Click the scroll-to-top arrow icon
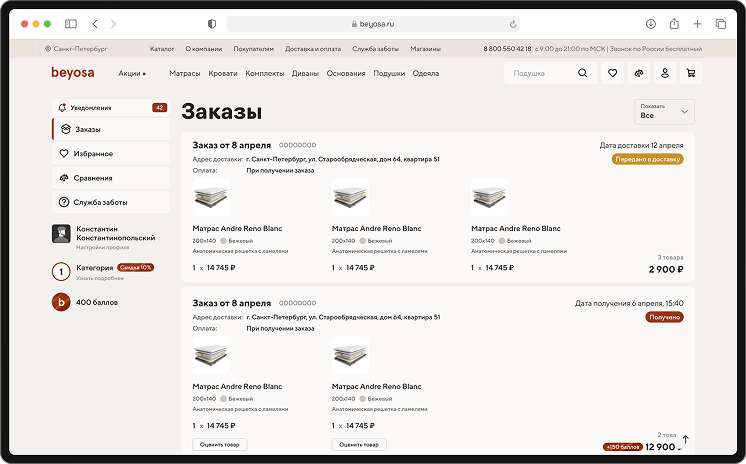Viewport: 746px width, 464px height. [685, 439]
